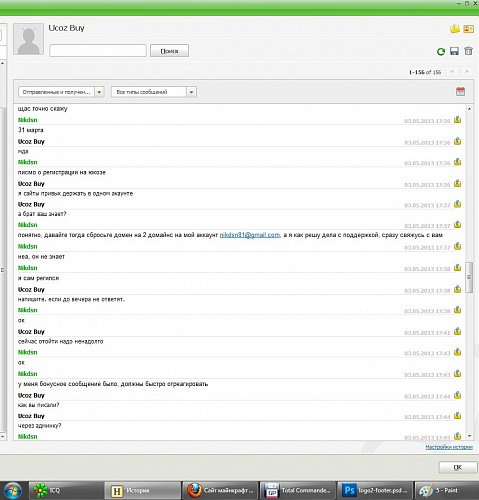Click the yellow folder import icon
This screenshot has width=479, height=500.
pos(455,29)
